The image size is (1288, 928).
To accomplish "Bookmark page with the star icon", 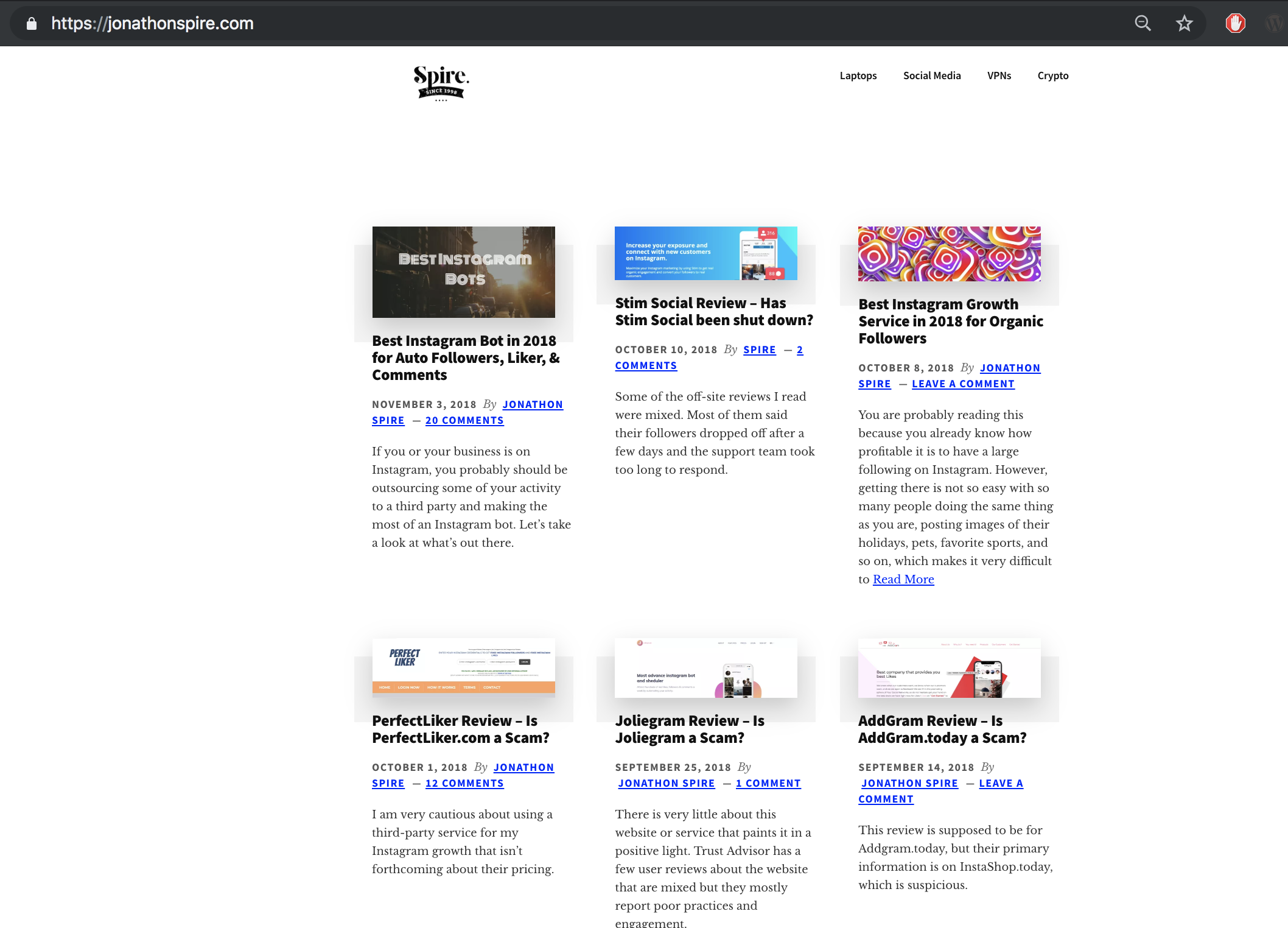I will pyautogui.click(x=1184, y=24).
